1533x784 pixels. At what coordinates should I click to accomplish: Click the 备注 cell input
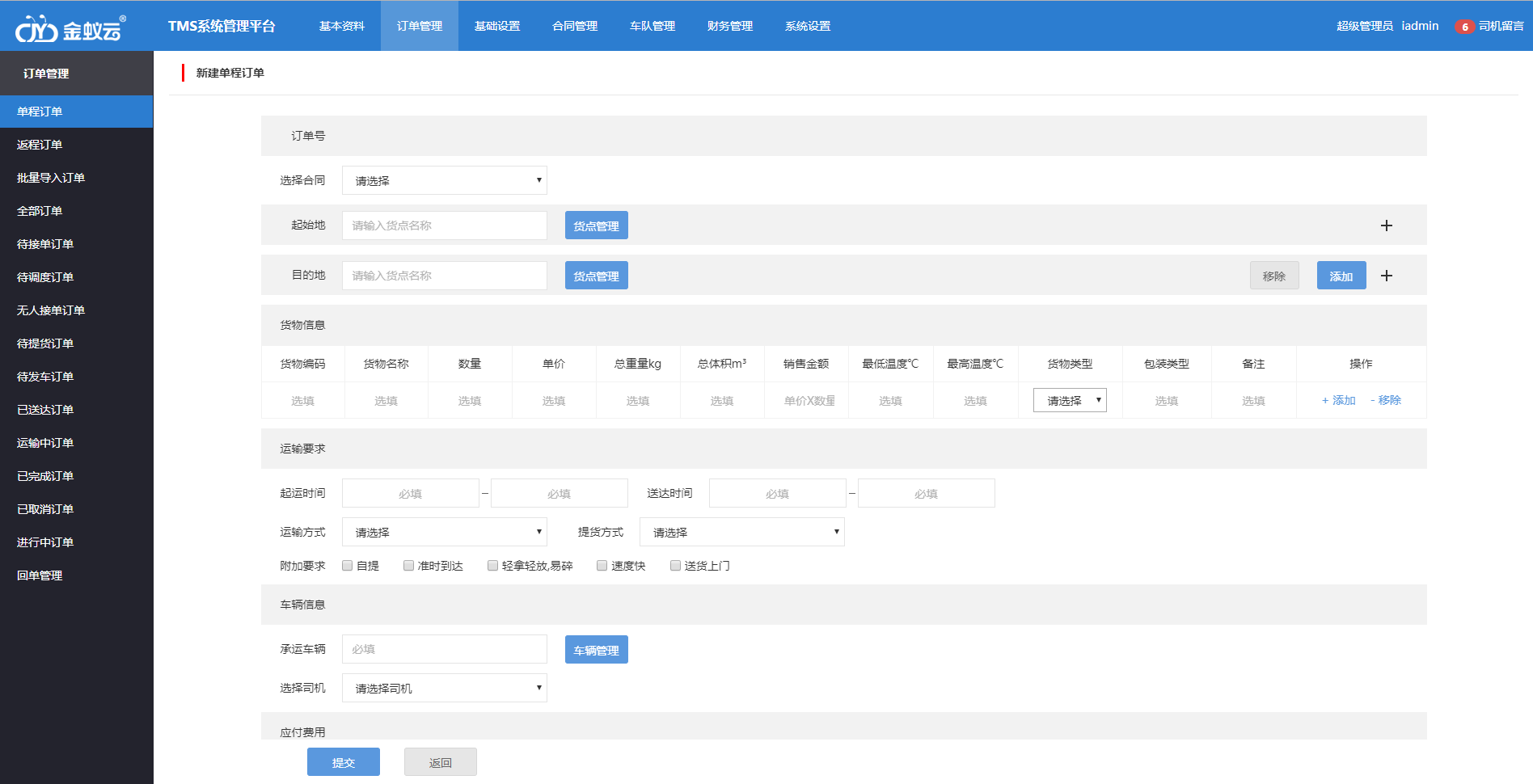pos(1254,400)
